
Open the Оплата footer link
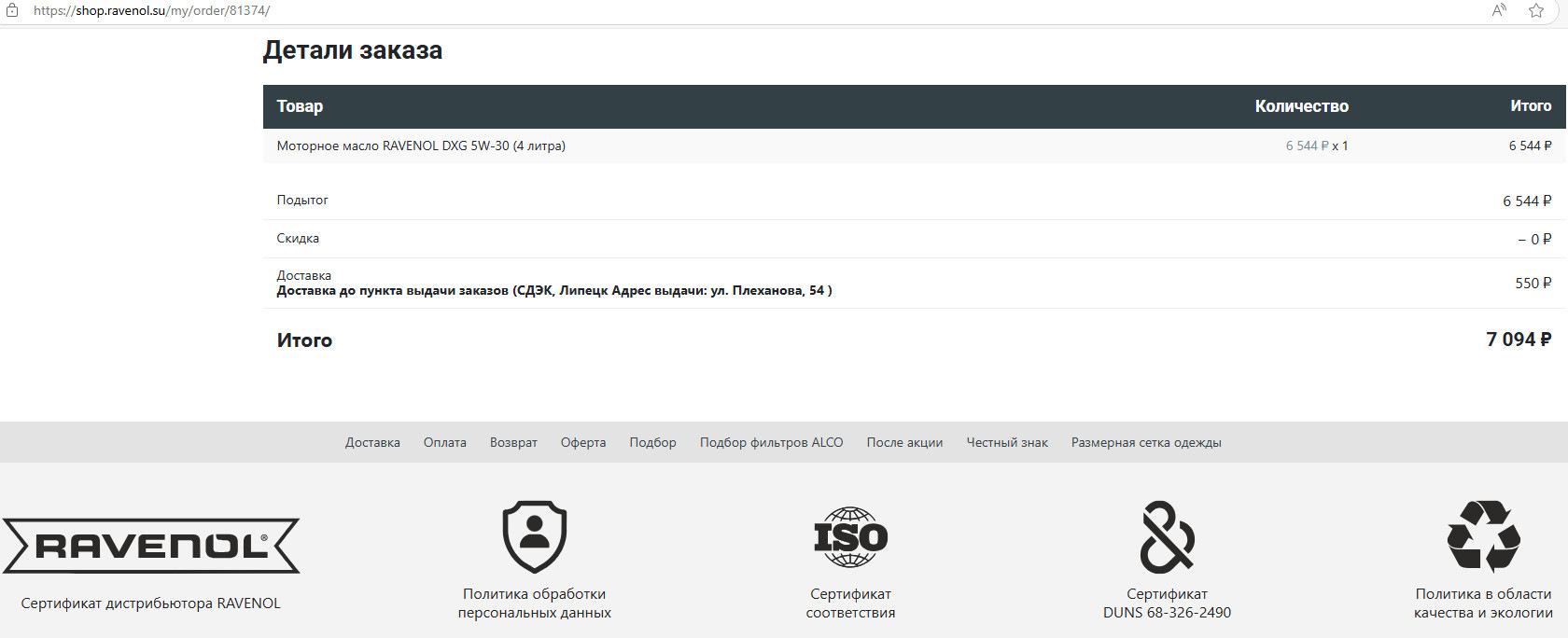[445, 442]
